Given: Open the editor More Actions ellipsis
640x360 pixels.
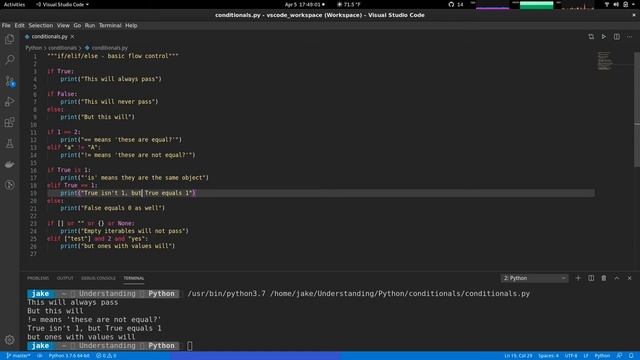Looking at the screenshot, I should tap(629, 37).
